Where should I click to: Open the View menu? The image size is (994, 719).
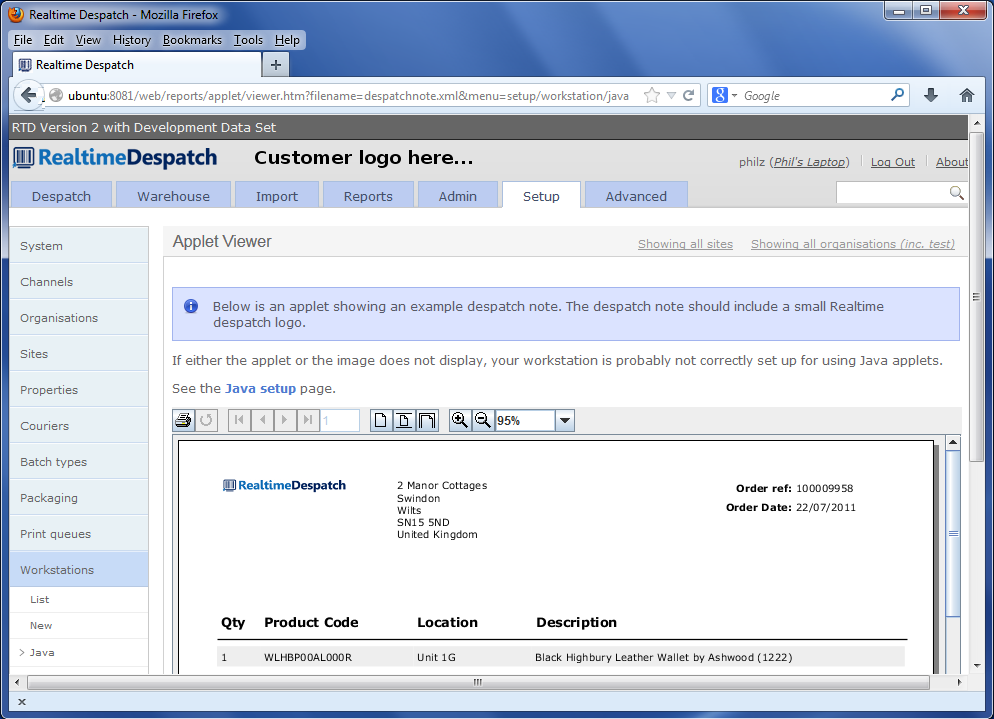(x=88, y=40)
